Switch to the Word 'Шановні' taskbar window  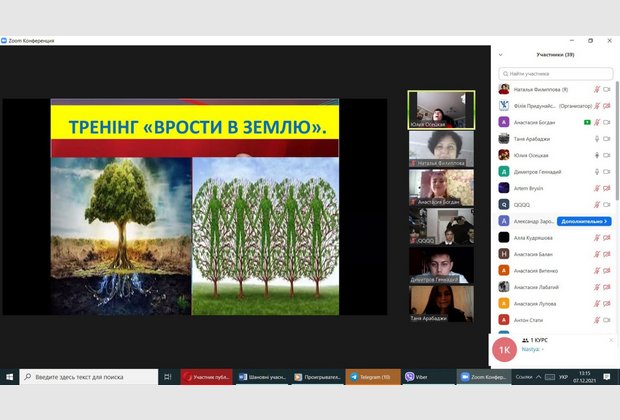click(x=262, y=377)
